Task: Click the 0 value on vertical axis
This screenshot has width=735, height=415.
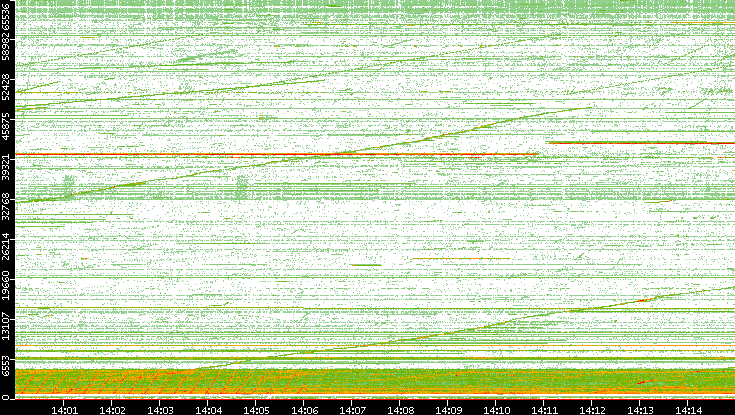Action: point(5,398)
